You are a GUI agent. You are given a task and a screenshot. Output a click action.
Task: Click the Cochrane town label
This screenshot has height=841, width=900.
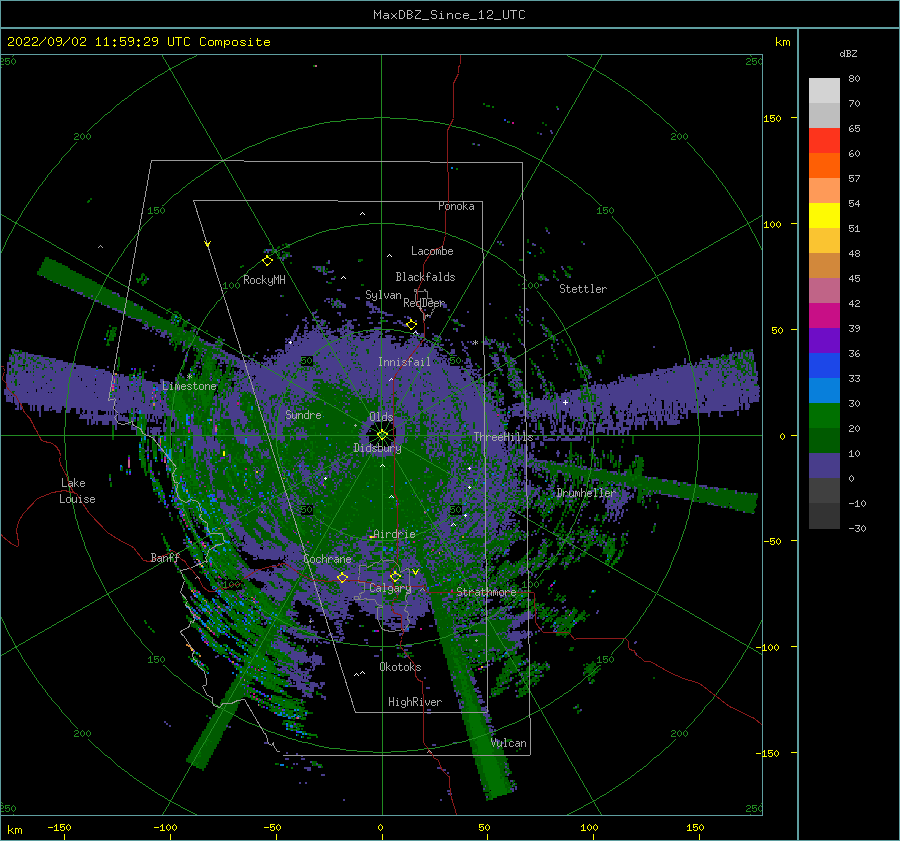327,559
